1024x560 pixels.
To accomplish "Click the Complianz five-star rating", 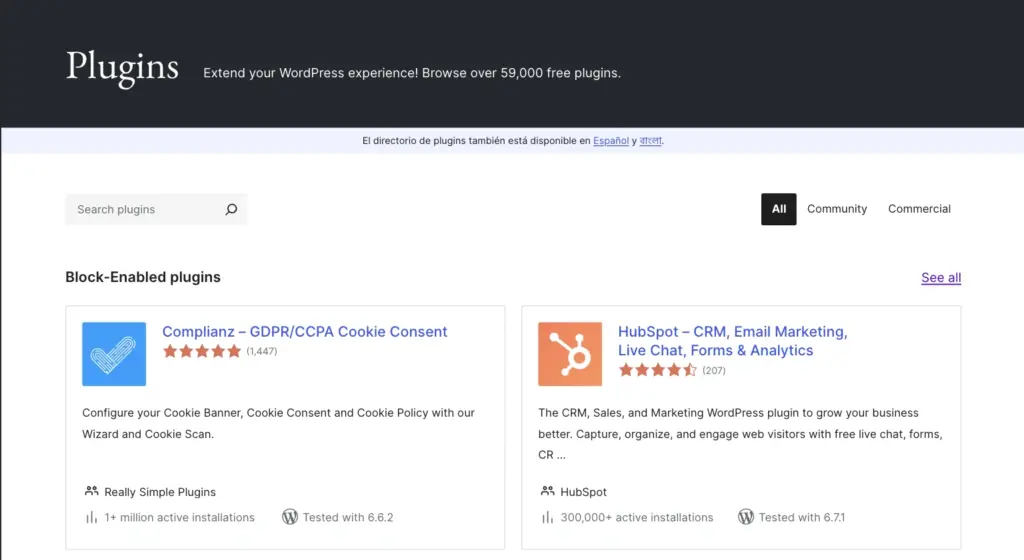I will click(x=202, y=351).
